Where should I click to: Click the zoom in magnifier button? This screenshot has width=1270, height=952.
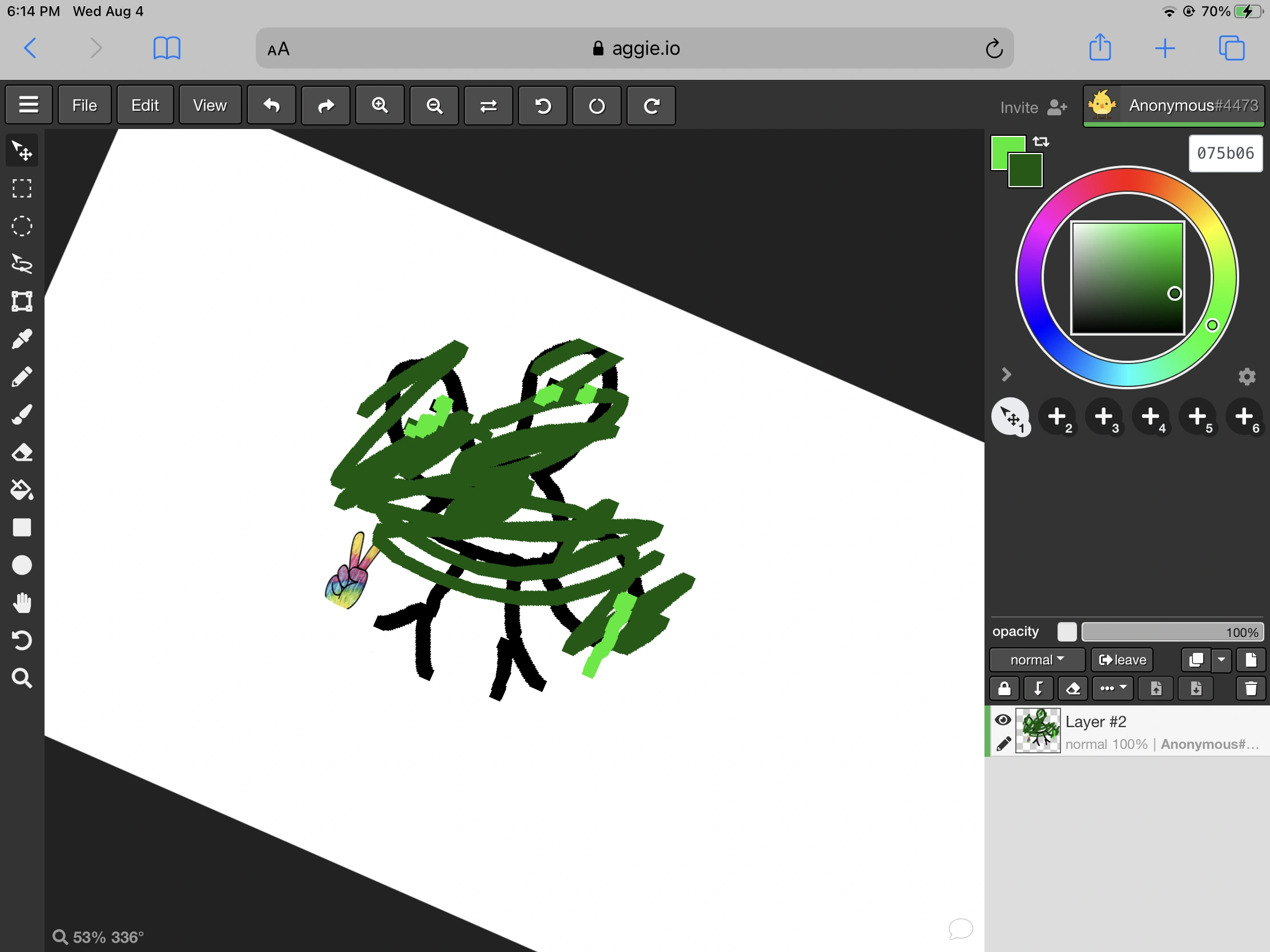coord(380,106)
